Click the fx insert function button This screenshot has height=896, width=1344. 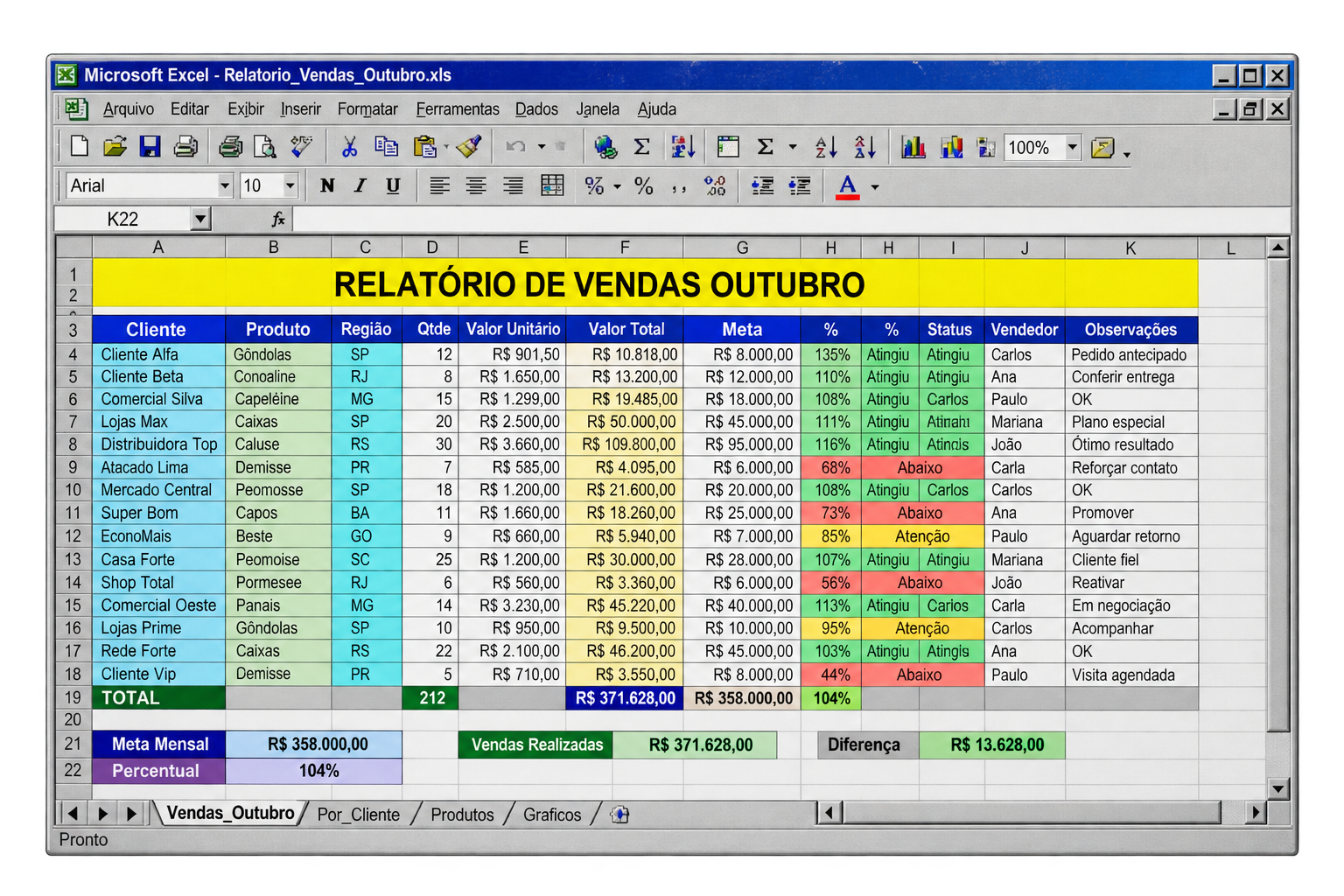pyautogui.click(x=278, y=219)
